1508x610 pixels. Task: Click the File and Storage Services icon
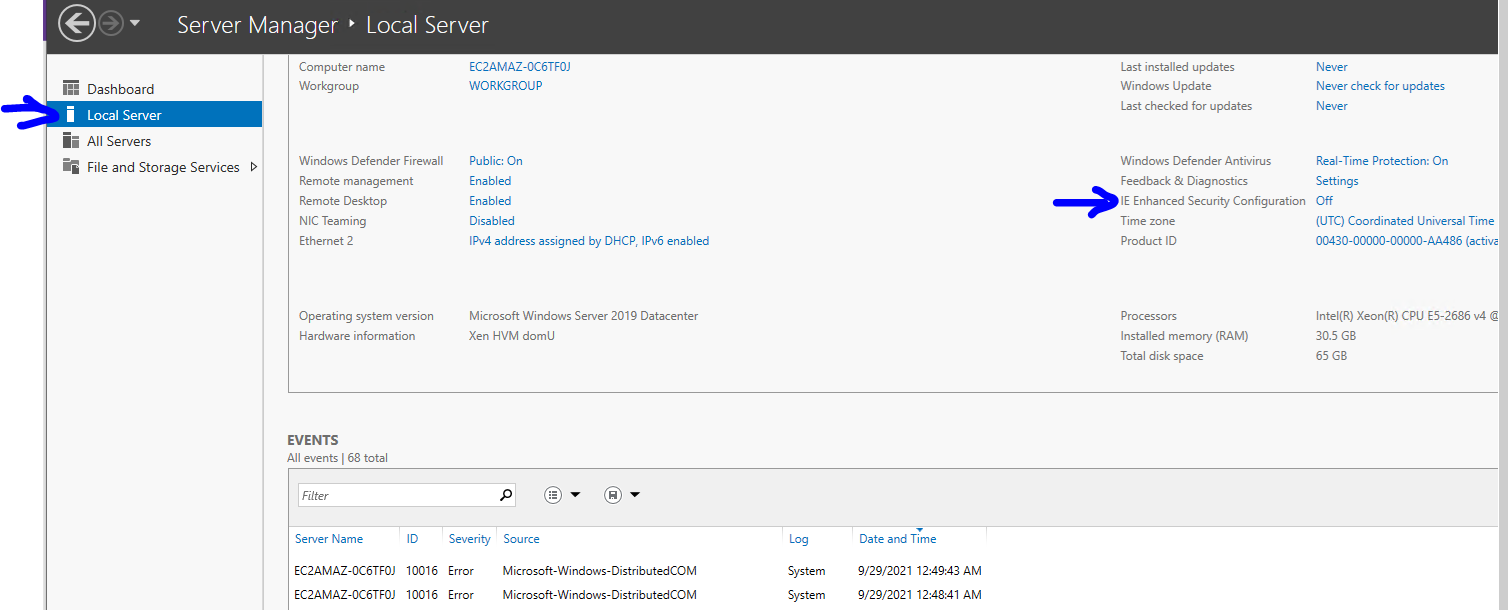pyautogui.click(x=71, y=167)
